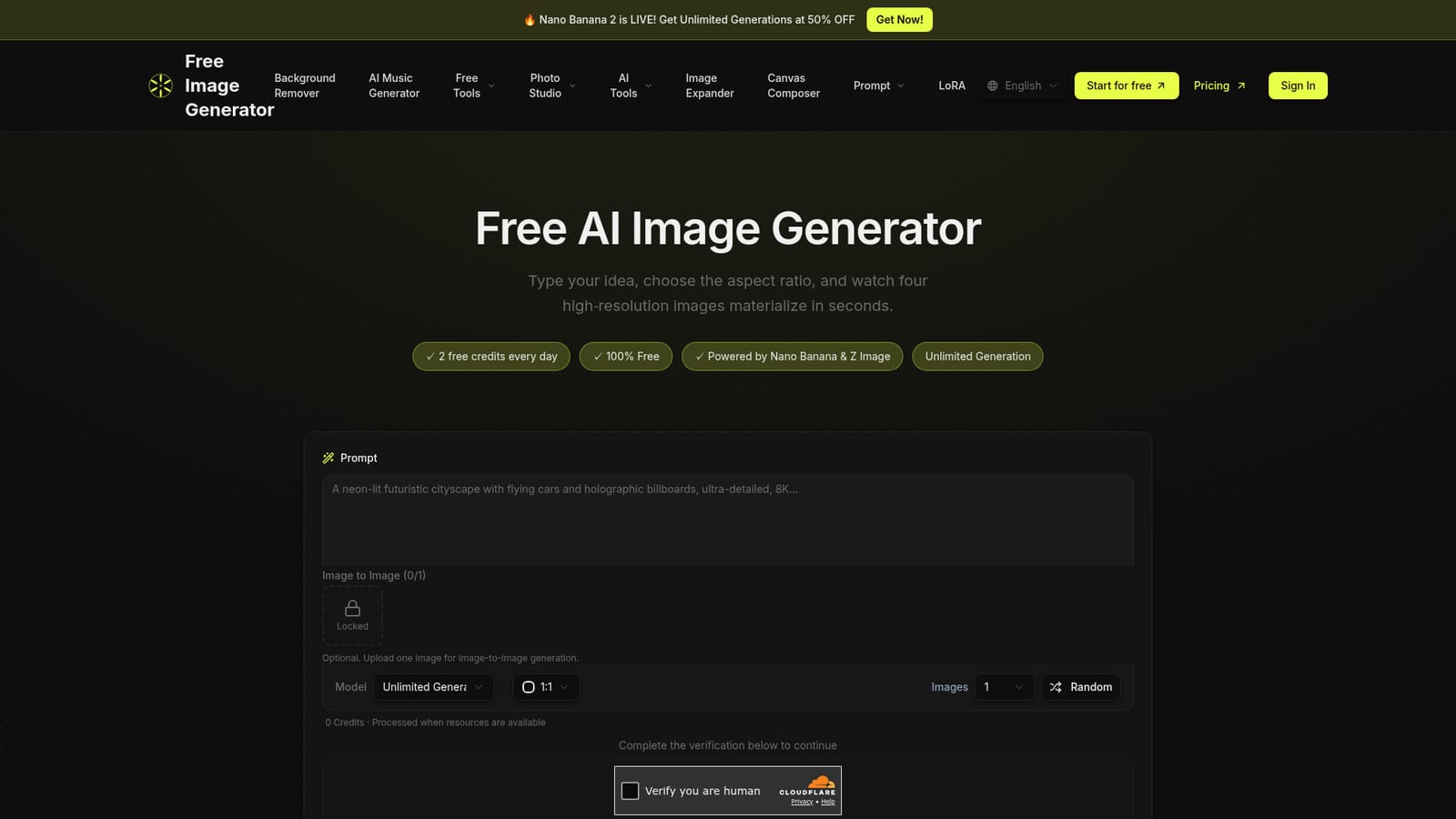Click the 100% Free badge
Viewport: 1456px width, 819px height.
pos(626,357)
